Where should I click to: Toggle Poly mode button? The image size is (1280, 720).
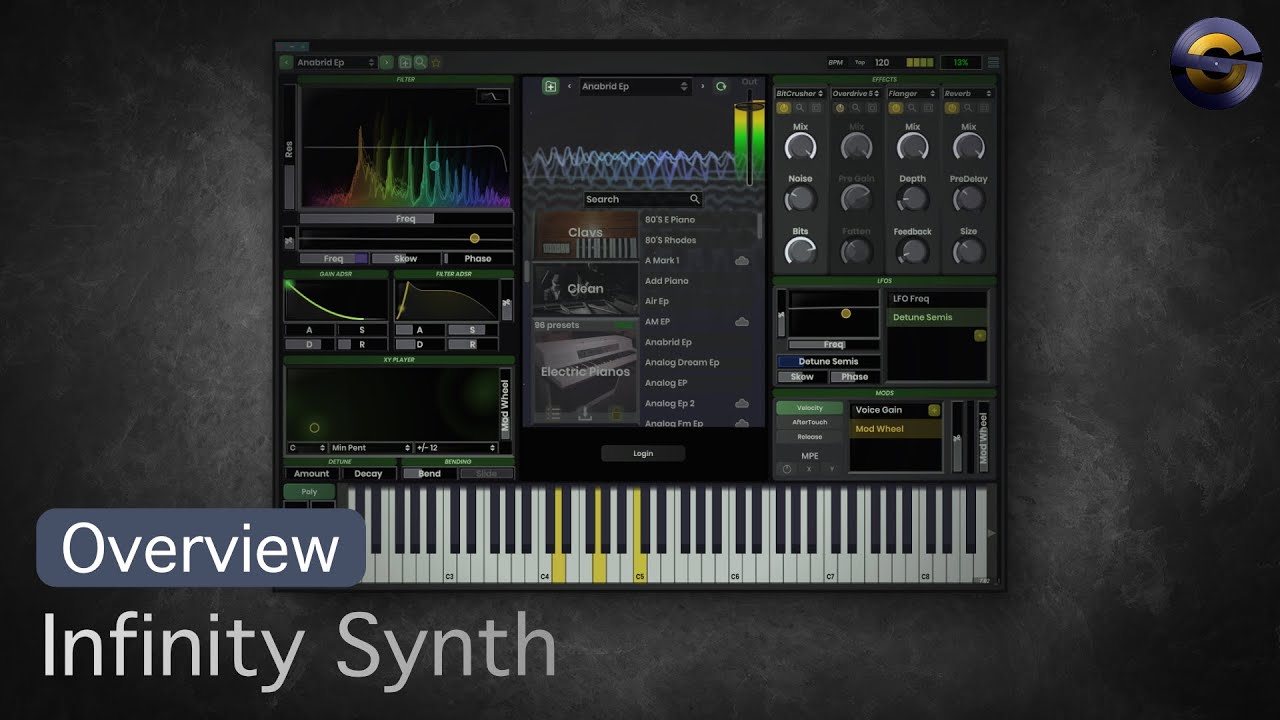[x=309, y=492]
